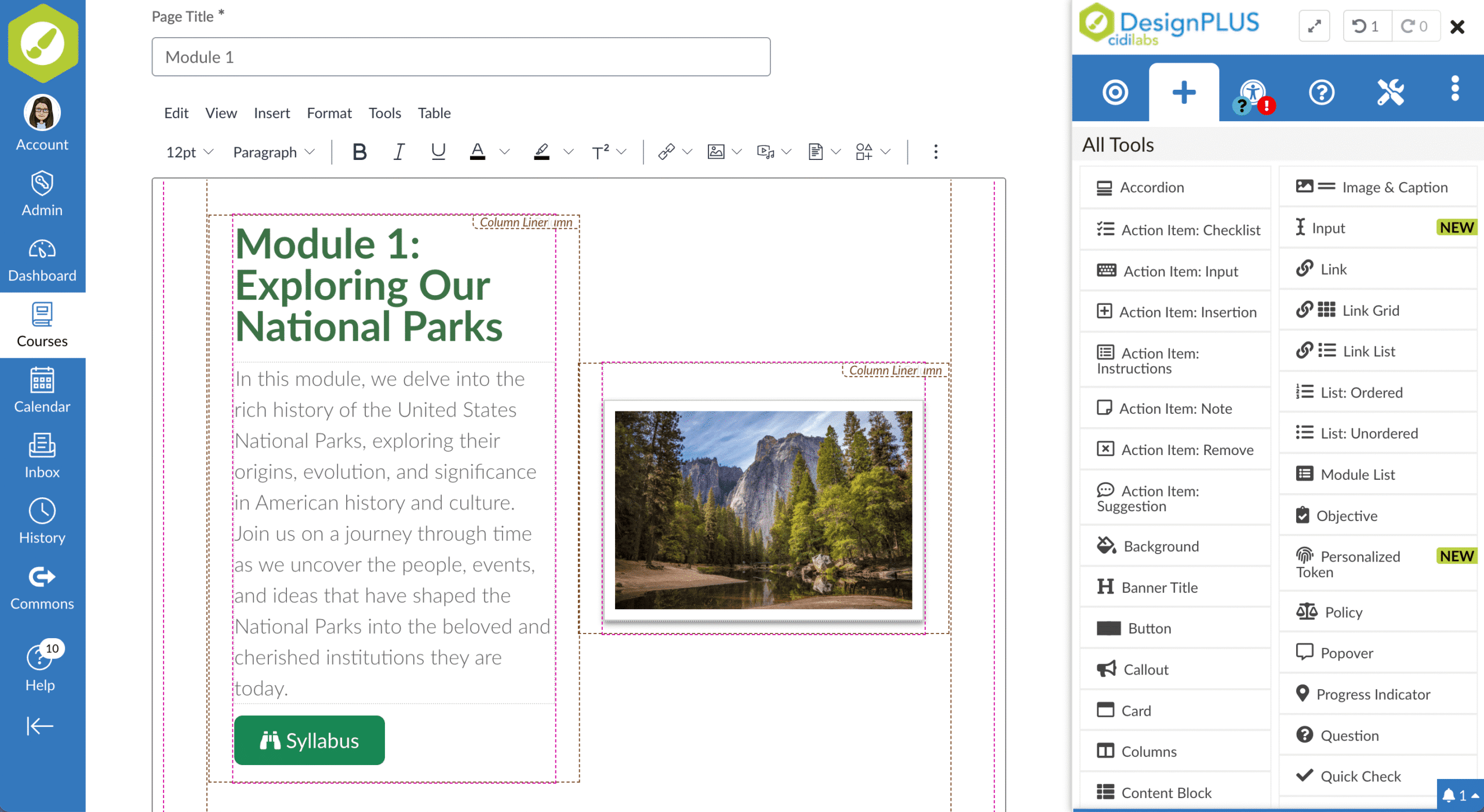Viewport: 1484px width, 812px height.
Task: Click the green Syllabus button
Action: (309, 740)
